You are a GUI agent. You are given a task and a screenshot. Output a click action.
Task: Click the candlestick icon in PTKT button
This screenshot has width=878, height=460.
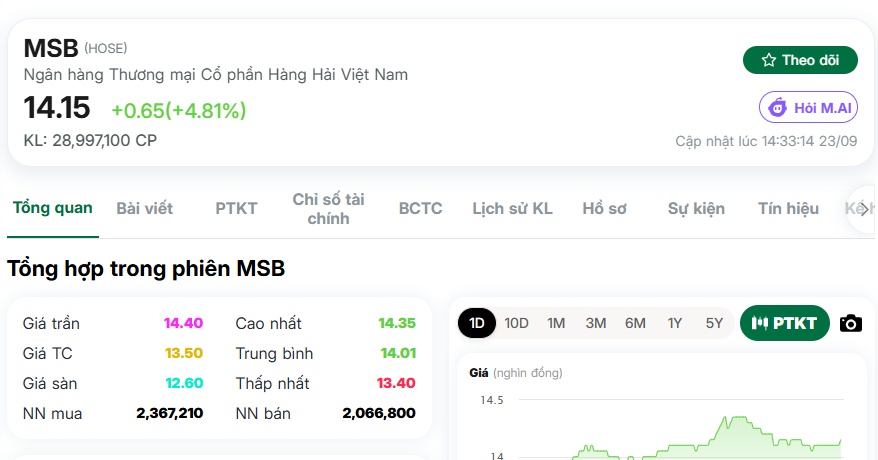(760, 323)
